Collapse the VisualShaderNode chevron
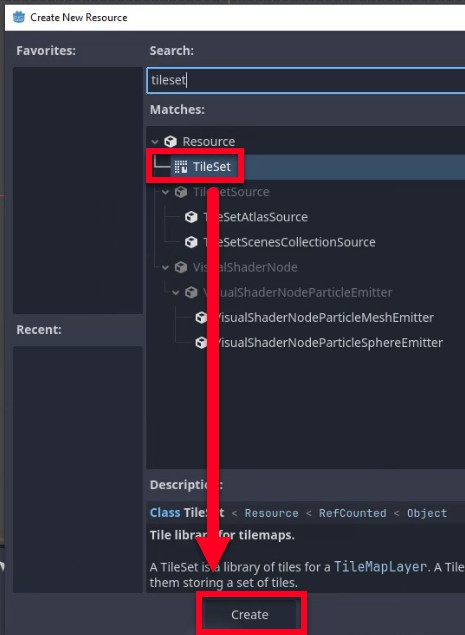 (x=165, y=267)
